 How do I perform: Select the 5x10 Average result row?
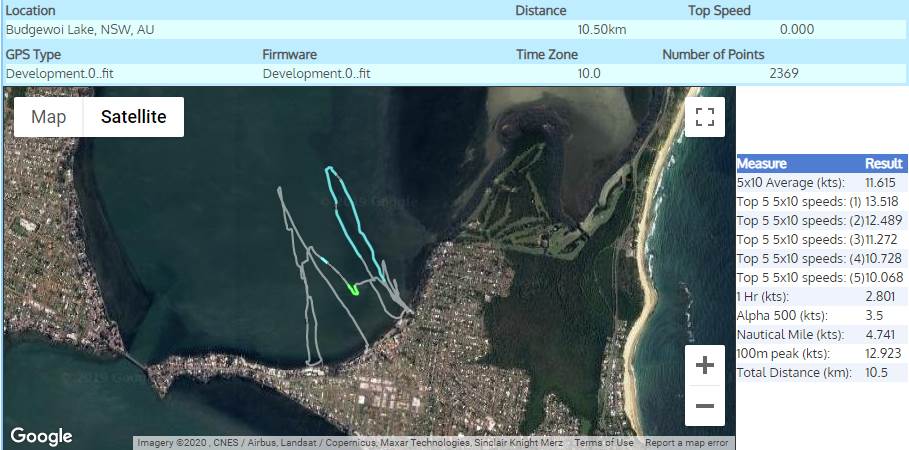coord(822,183)
